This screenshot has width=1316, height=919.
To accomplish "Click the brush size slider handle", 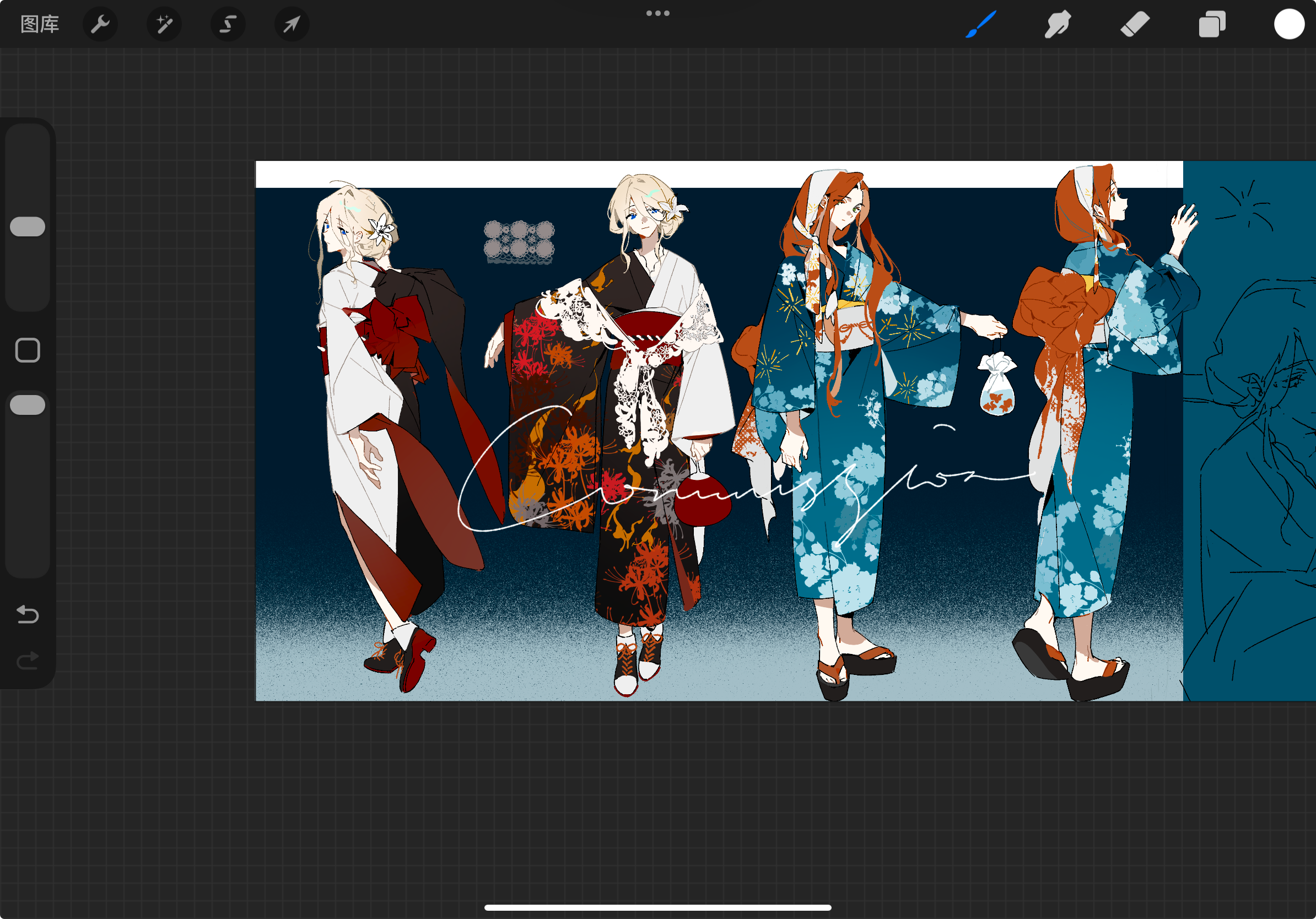I will point(28,227).
